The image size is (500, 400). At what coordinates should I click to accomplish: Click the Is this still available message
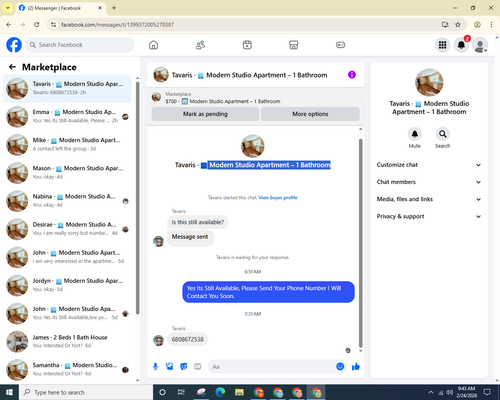click(198, 222)
